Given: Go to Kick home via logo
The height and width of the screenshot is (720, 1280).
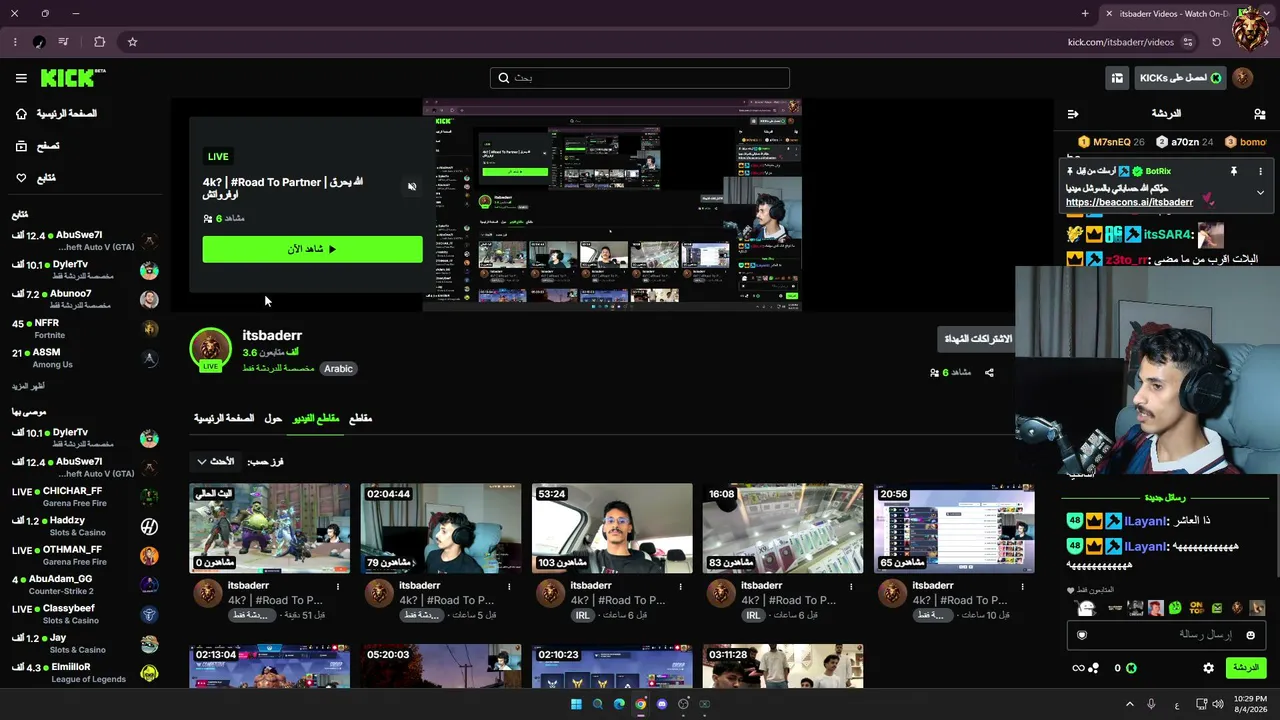Looking at the screenshot, I should 73,78.
